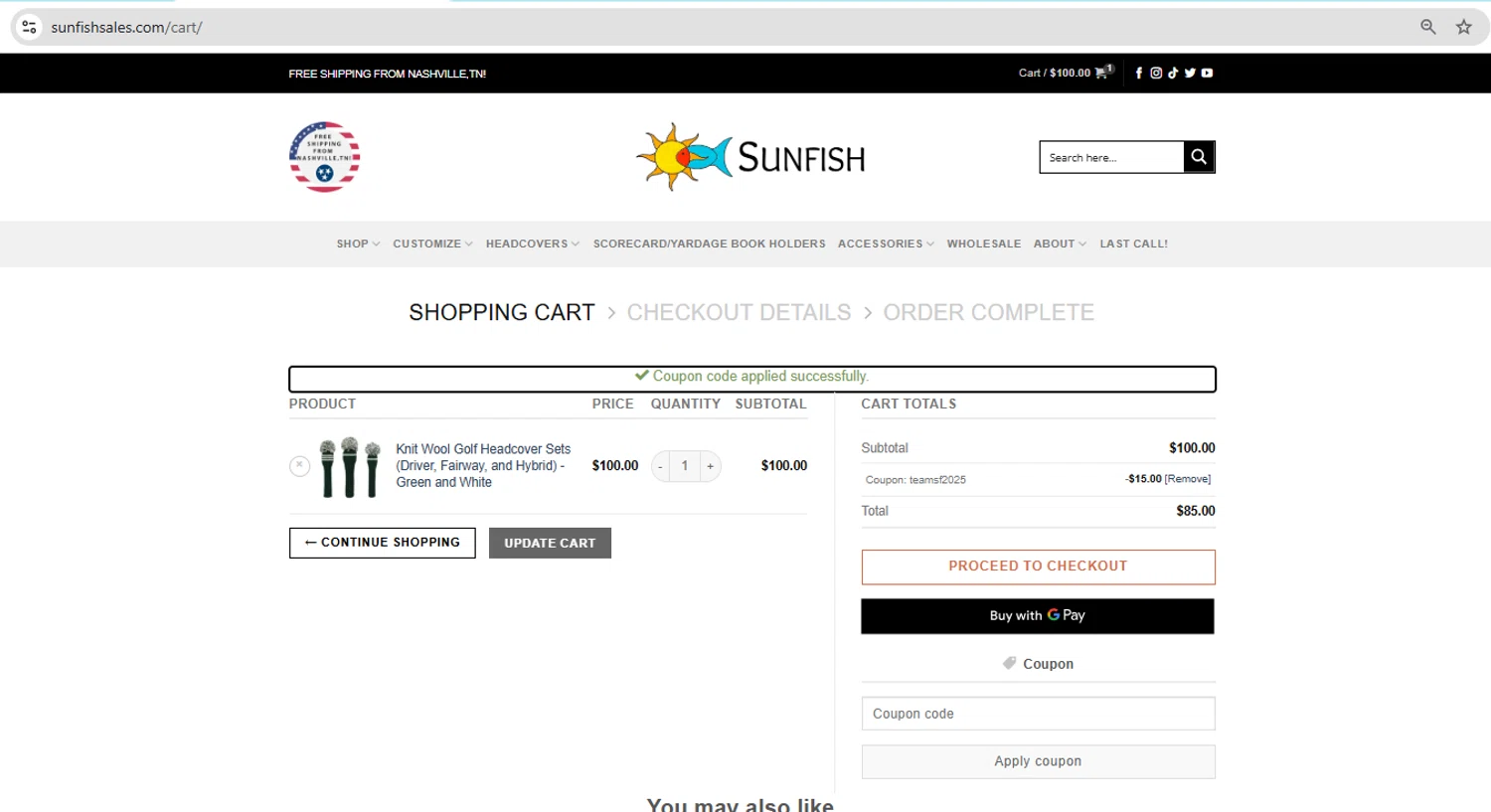
Task: Open the Twitter social icon
Action: 1190,73
